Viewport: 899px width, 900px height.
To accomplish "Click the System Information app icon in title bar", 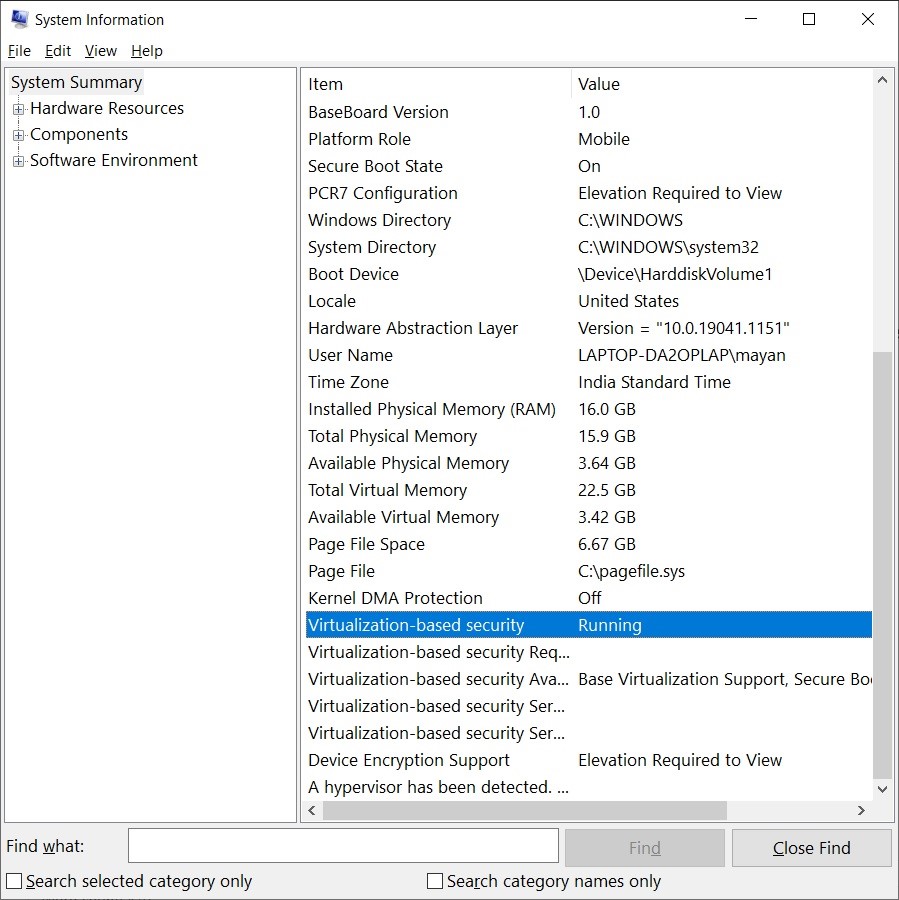I will [x=19, y=19].
